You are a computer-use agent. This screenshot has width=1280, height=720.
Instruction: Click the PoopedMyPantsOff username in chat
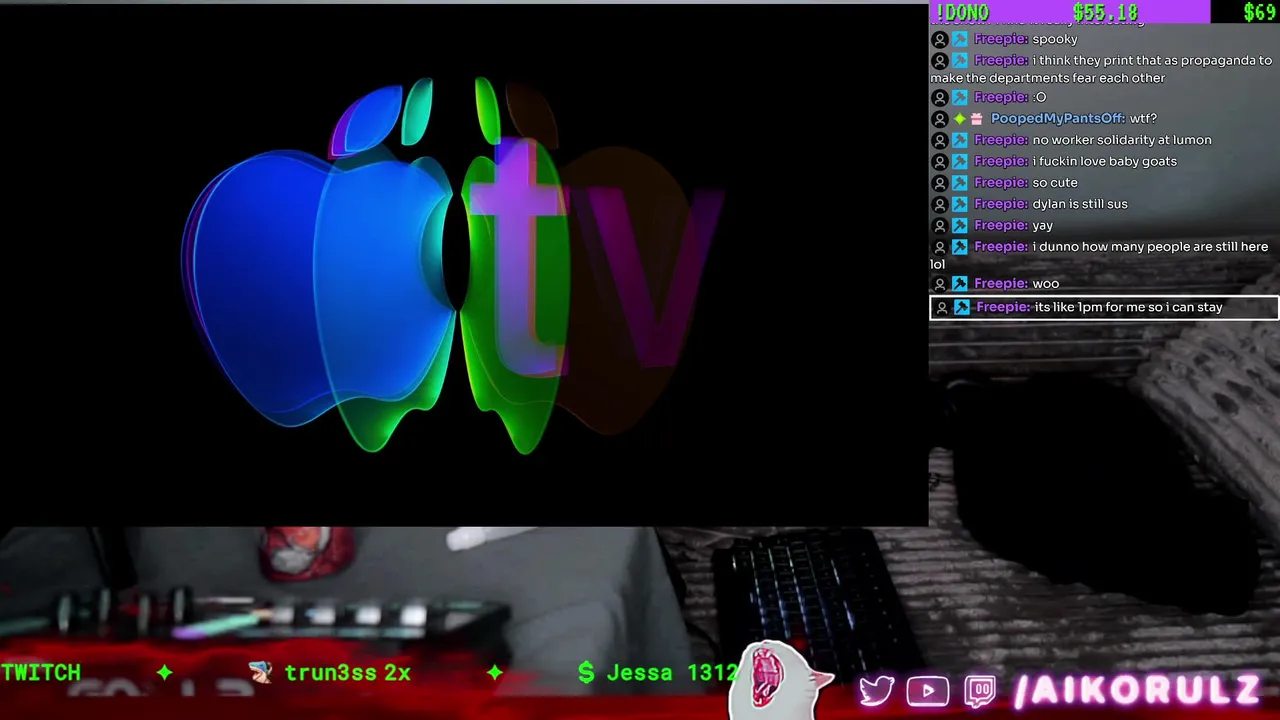[x=1058, y=119]
